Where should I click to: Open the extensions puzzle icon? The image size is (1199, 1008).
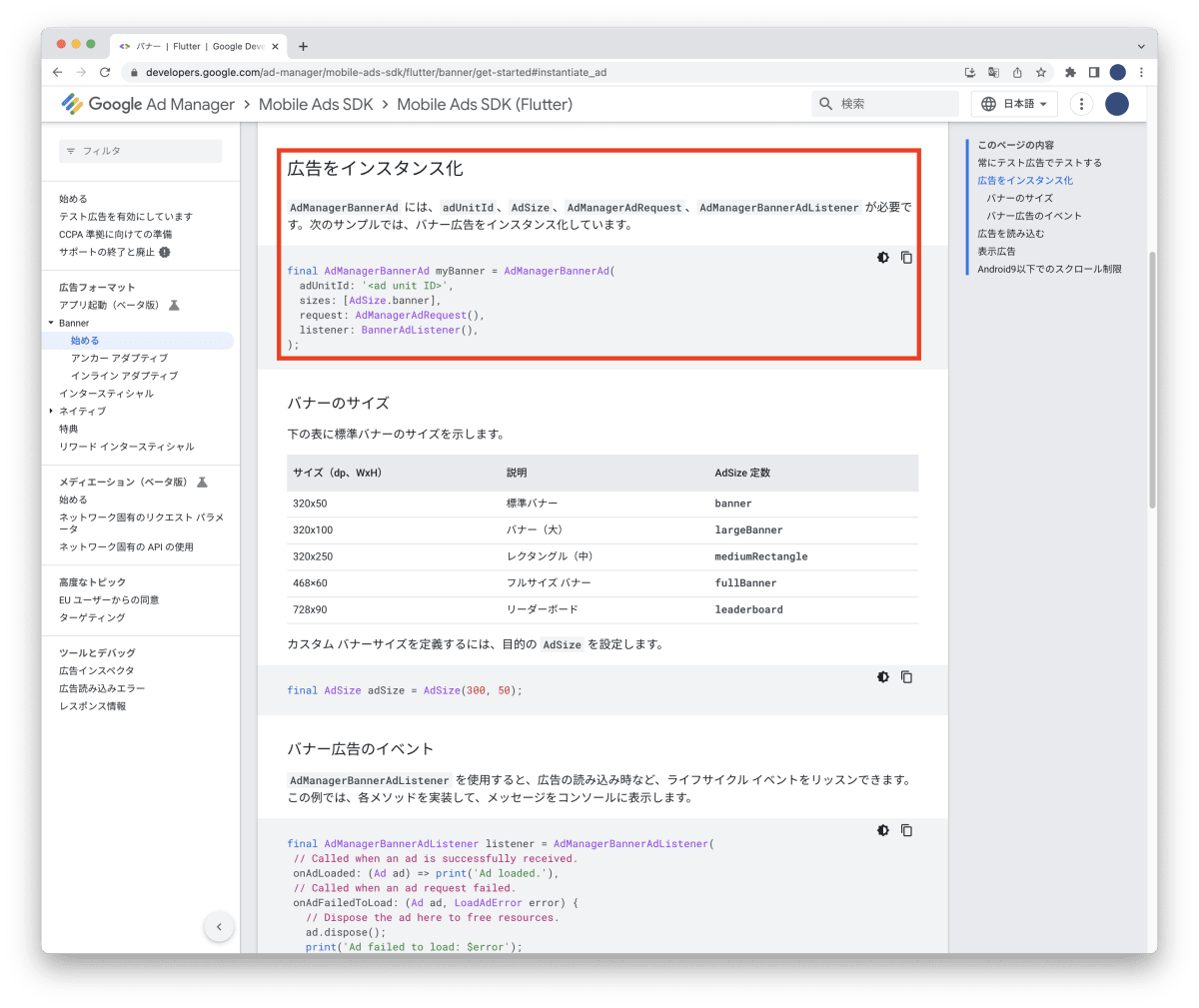pyautogui.click(x=1070, y=72)
